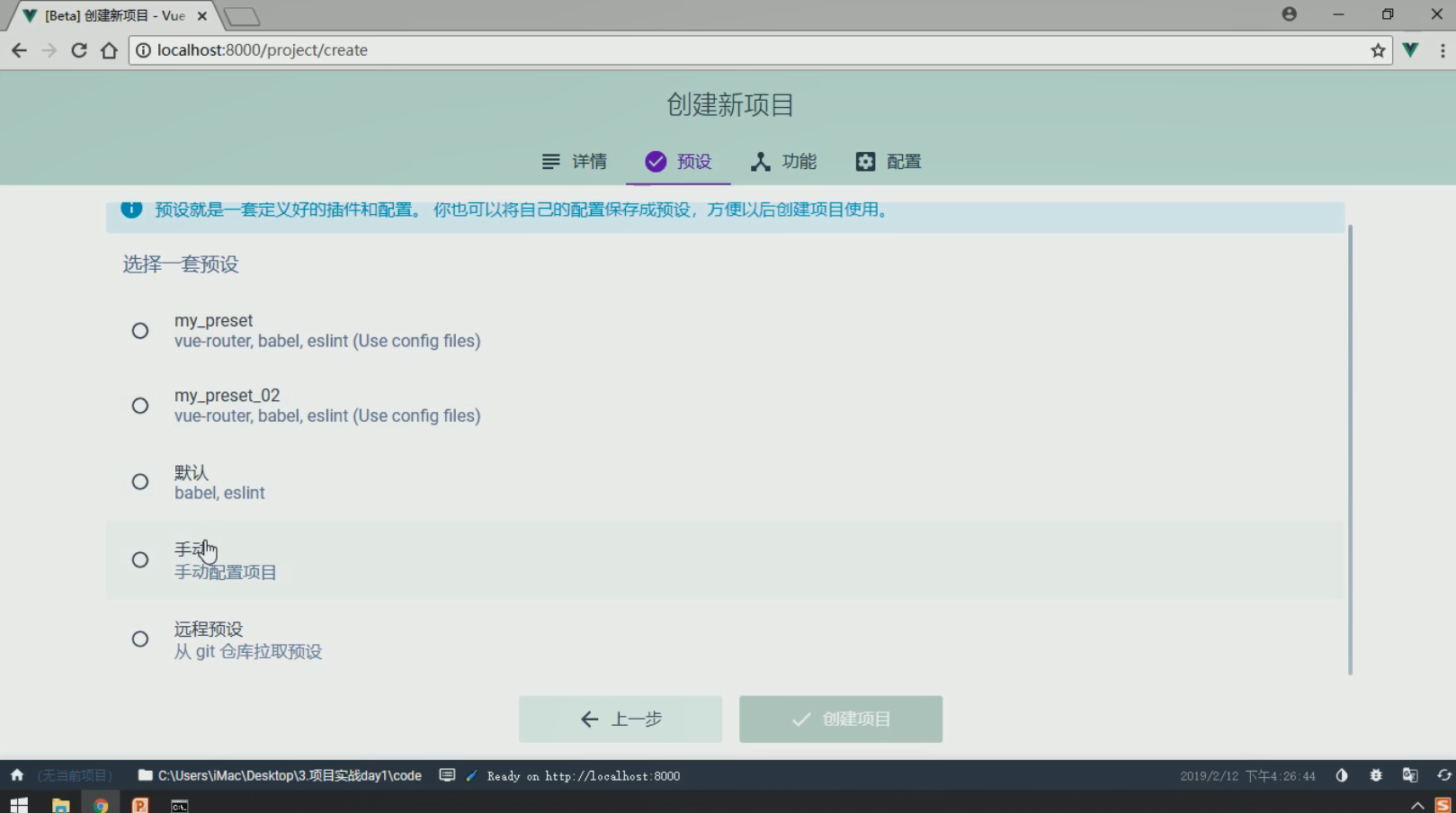Open the Windows Start menu
Image resolution: width=1456 pixels, height=813 pixels.
point(19,805)
